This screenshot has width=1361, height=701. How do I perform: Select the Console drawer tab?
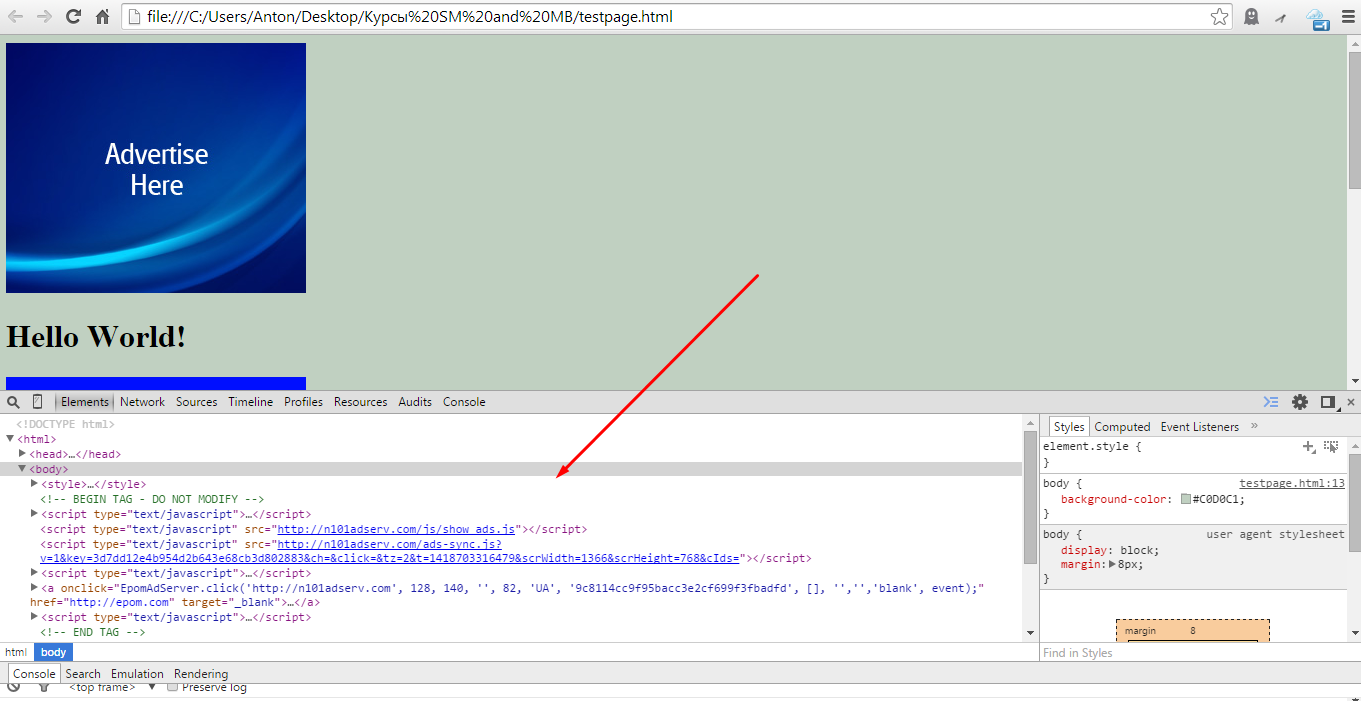34,674
